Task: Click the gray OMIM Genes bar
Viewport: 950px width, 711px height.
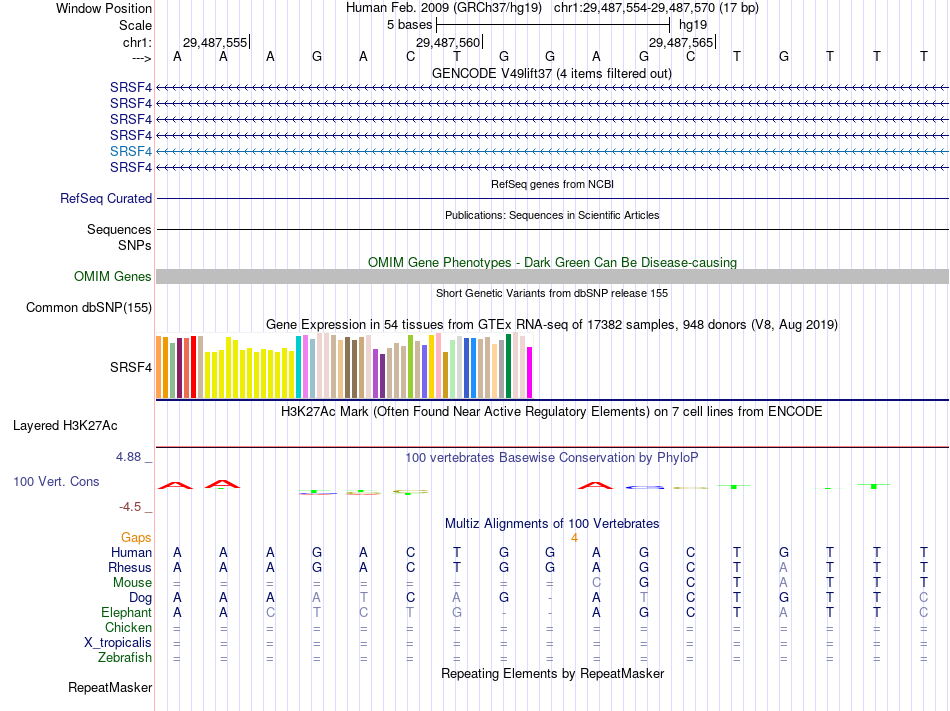Action: 552,276
